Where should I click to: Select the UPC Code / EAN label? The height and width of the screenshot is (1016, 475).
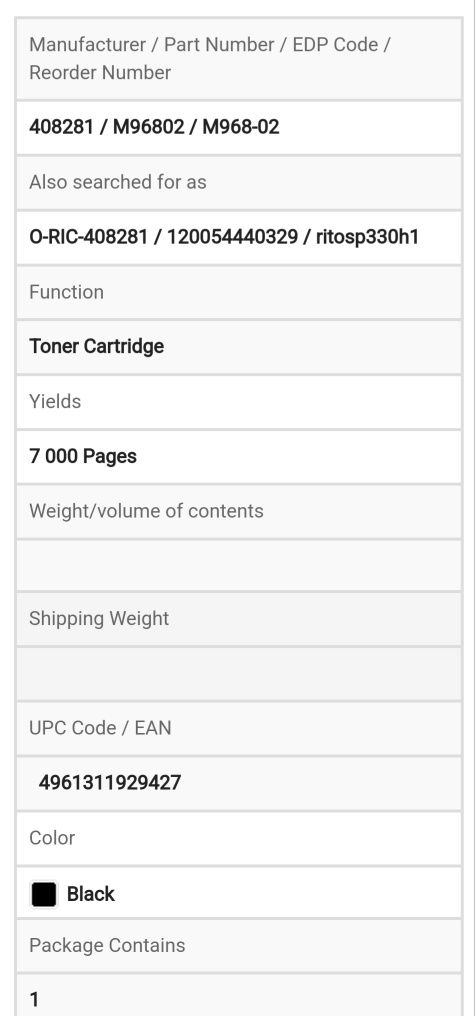pos(100,728)
